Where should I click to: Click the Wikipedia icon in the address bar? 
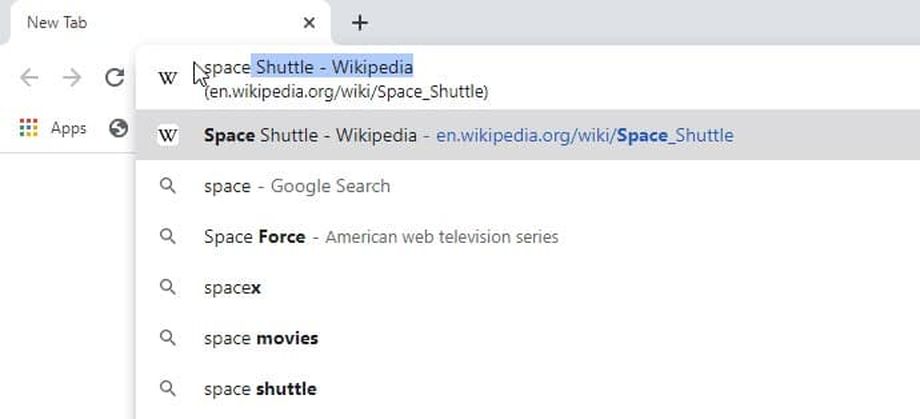(x=169, y=78)
